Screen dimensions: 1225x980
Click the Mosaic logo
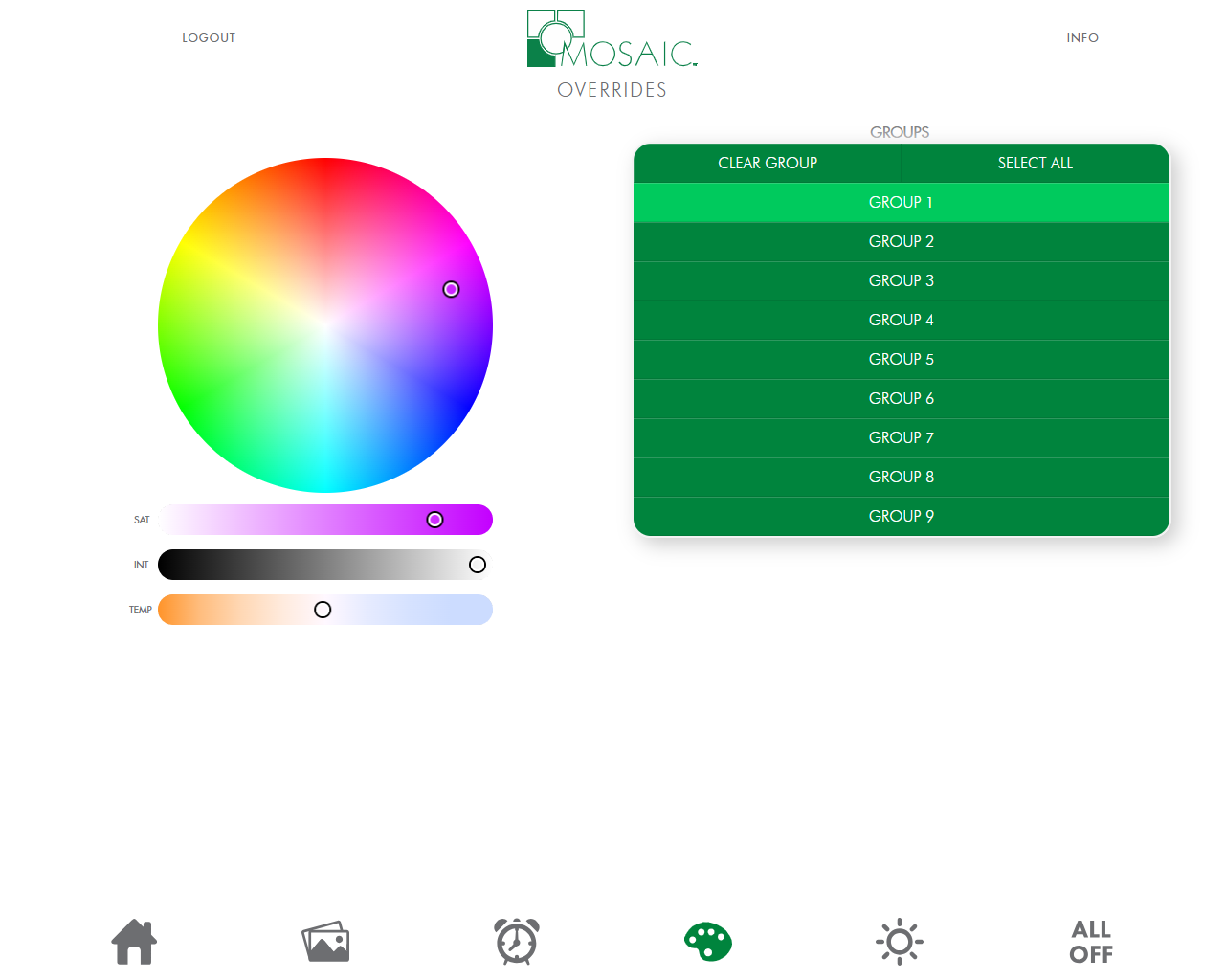(x=612, y=39)
